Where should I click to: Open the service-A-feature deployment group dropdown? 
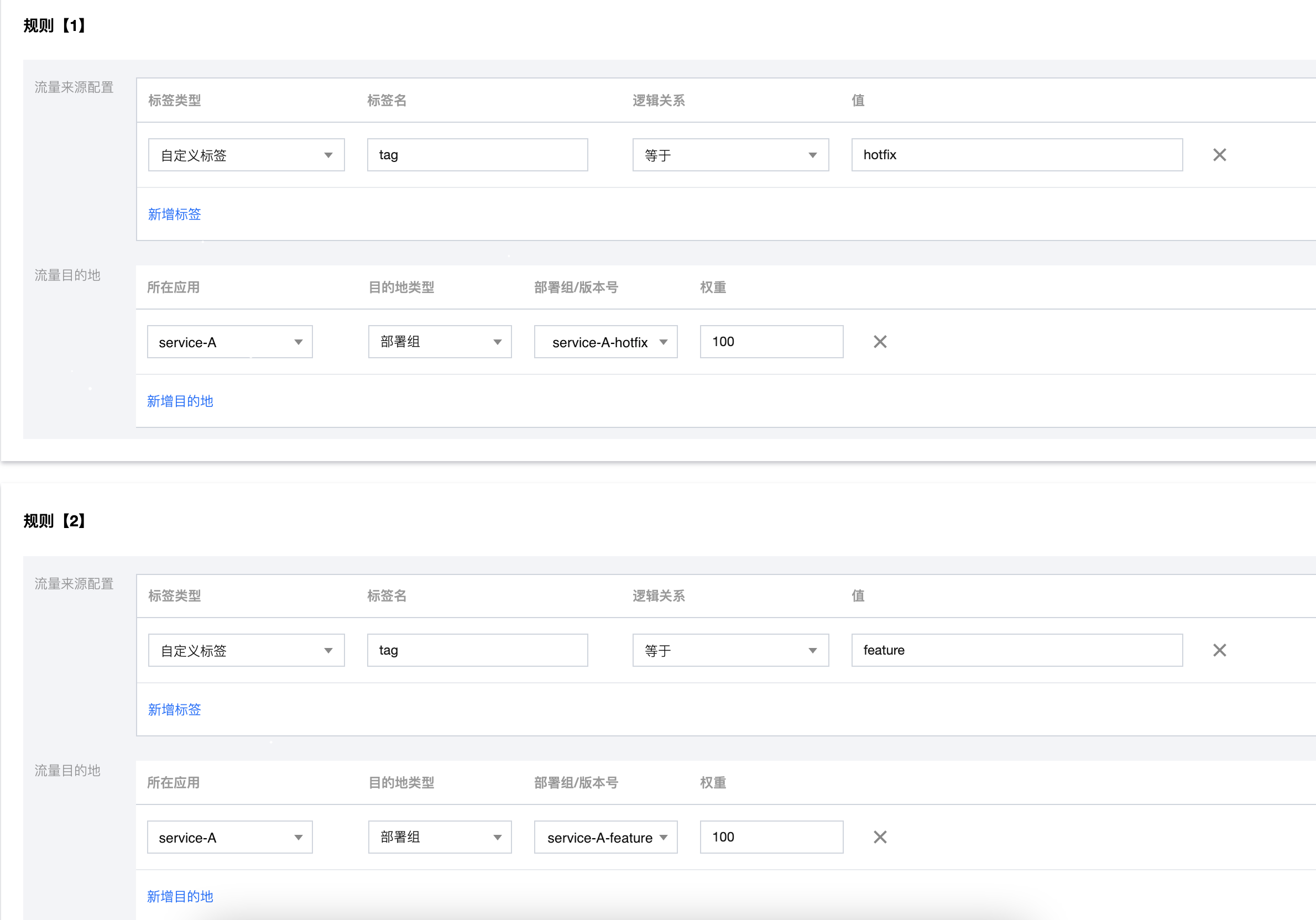(x=605, y=837)
